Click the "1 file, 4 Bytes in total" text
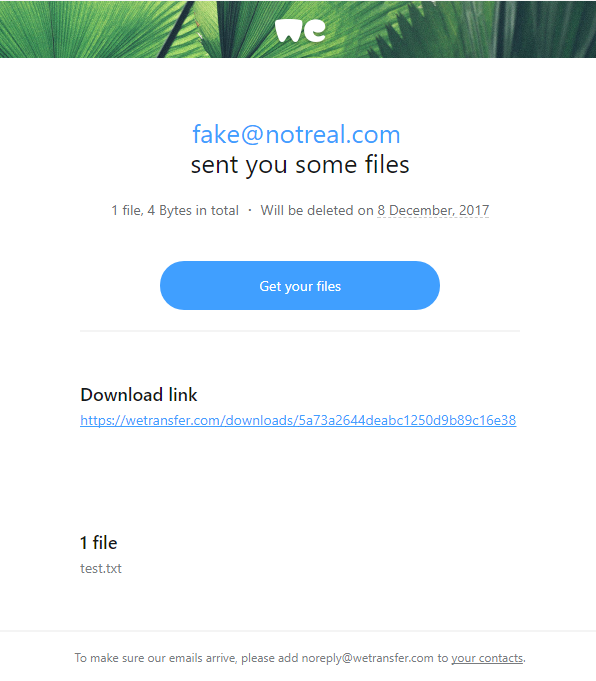The width and height of the screenshot is (596, 681). point(175,210)
